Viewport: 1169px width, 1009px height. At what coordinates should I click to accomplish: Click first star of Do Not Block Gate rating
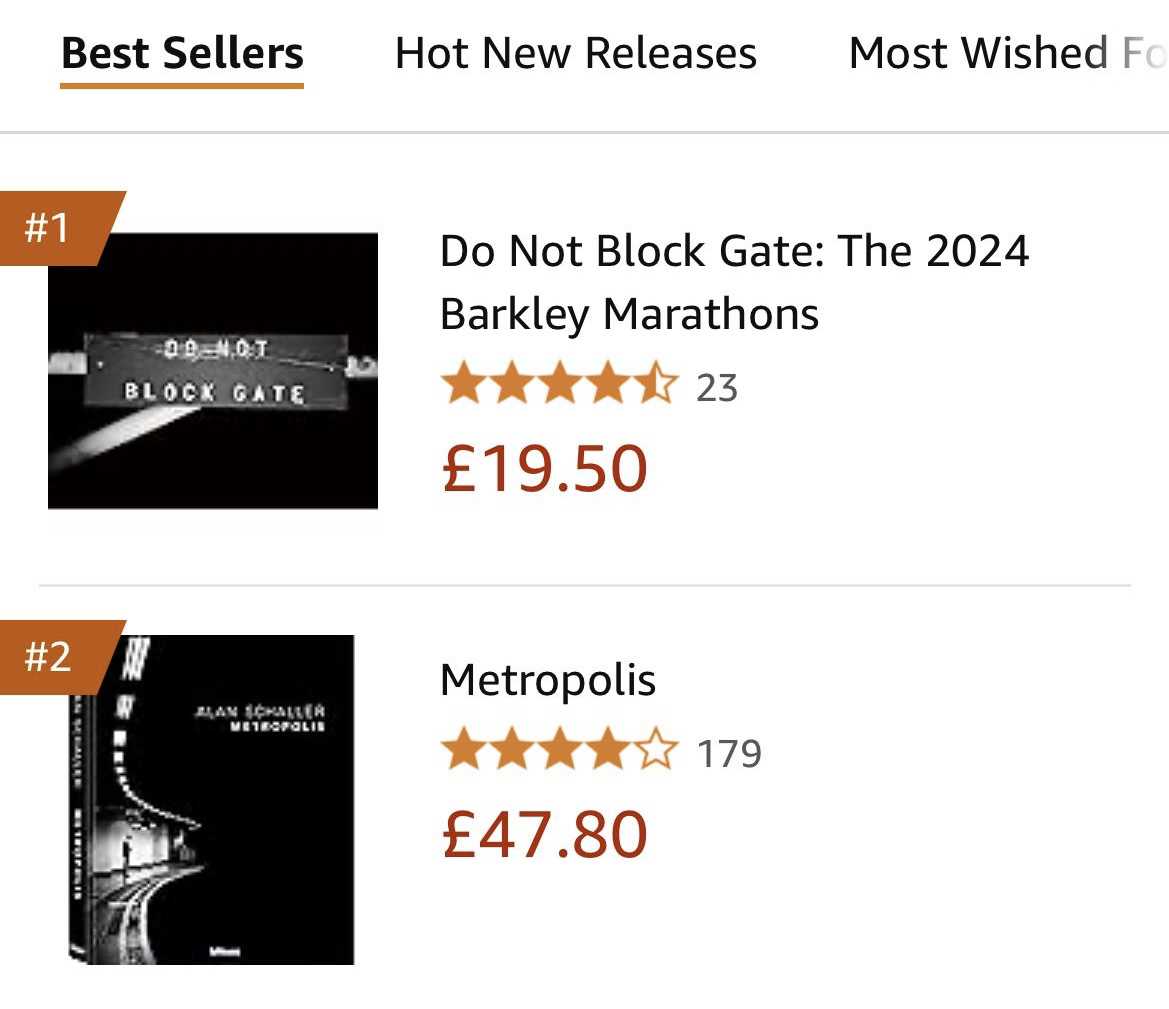pos(463,386)
